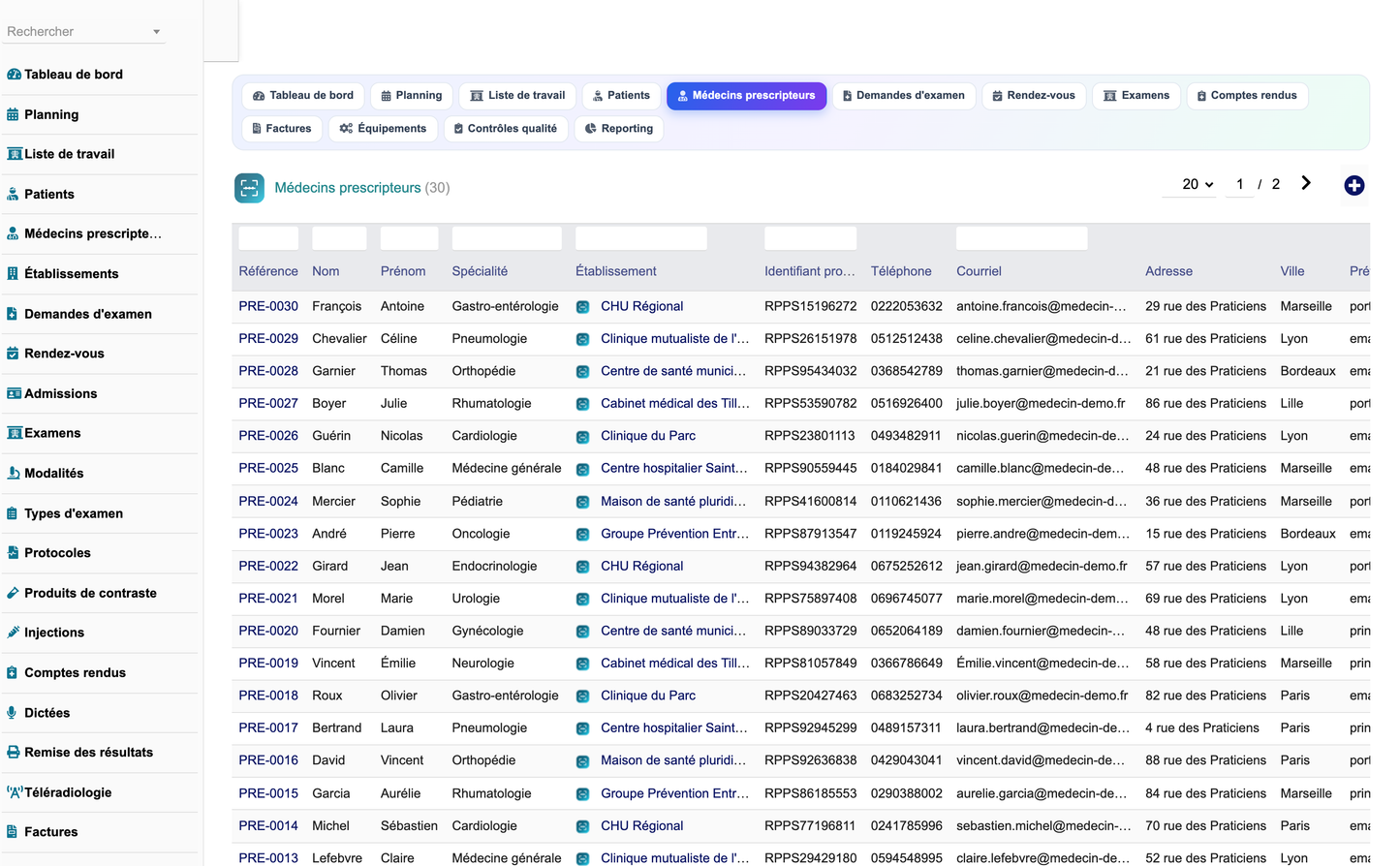Open CHU Régional link in PRE-0014 row
Screen dimensions: 1400x866
[x=641, y=826]
